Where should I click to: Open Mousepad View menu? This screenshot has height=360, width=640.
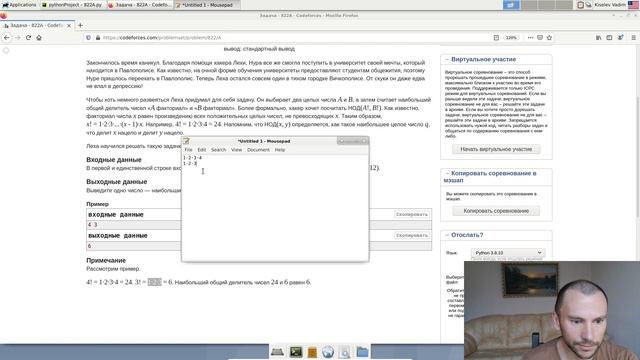point(236,150)
